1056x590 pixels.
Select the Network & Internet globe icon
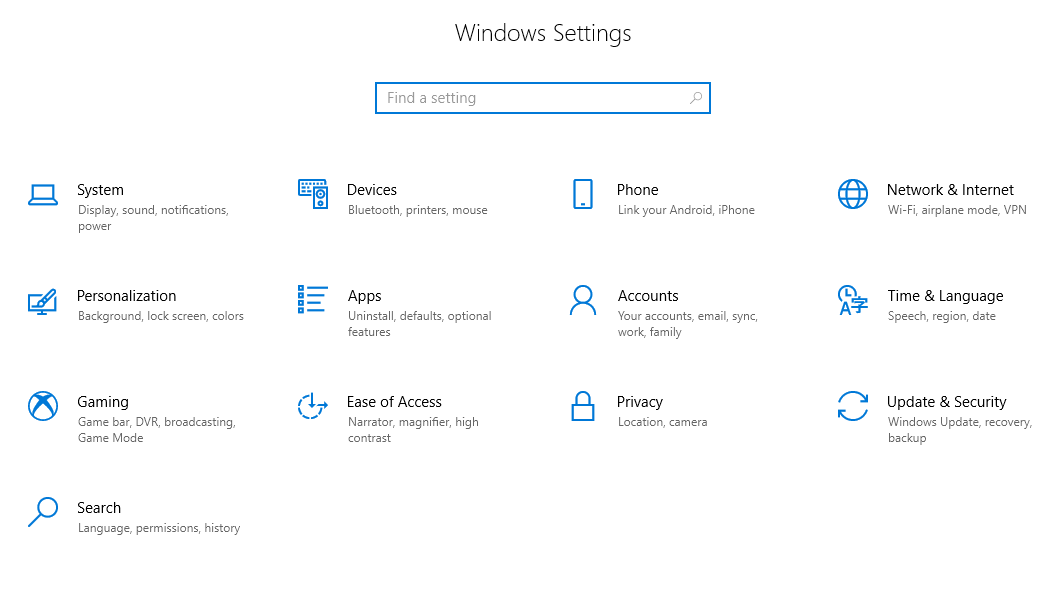pos(853,194)
